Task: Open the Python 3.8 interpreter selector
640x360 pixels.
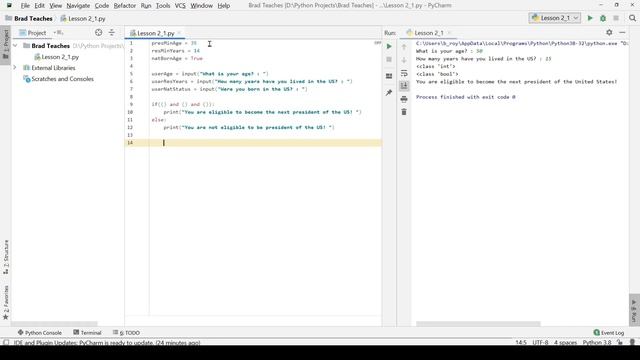Action: (x=597, y=342)
